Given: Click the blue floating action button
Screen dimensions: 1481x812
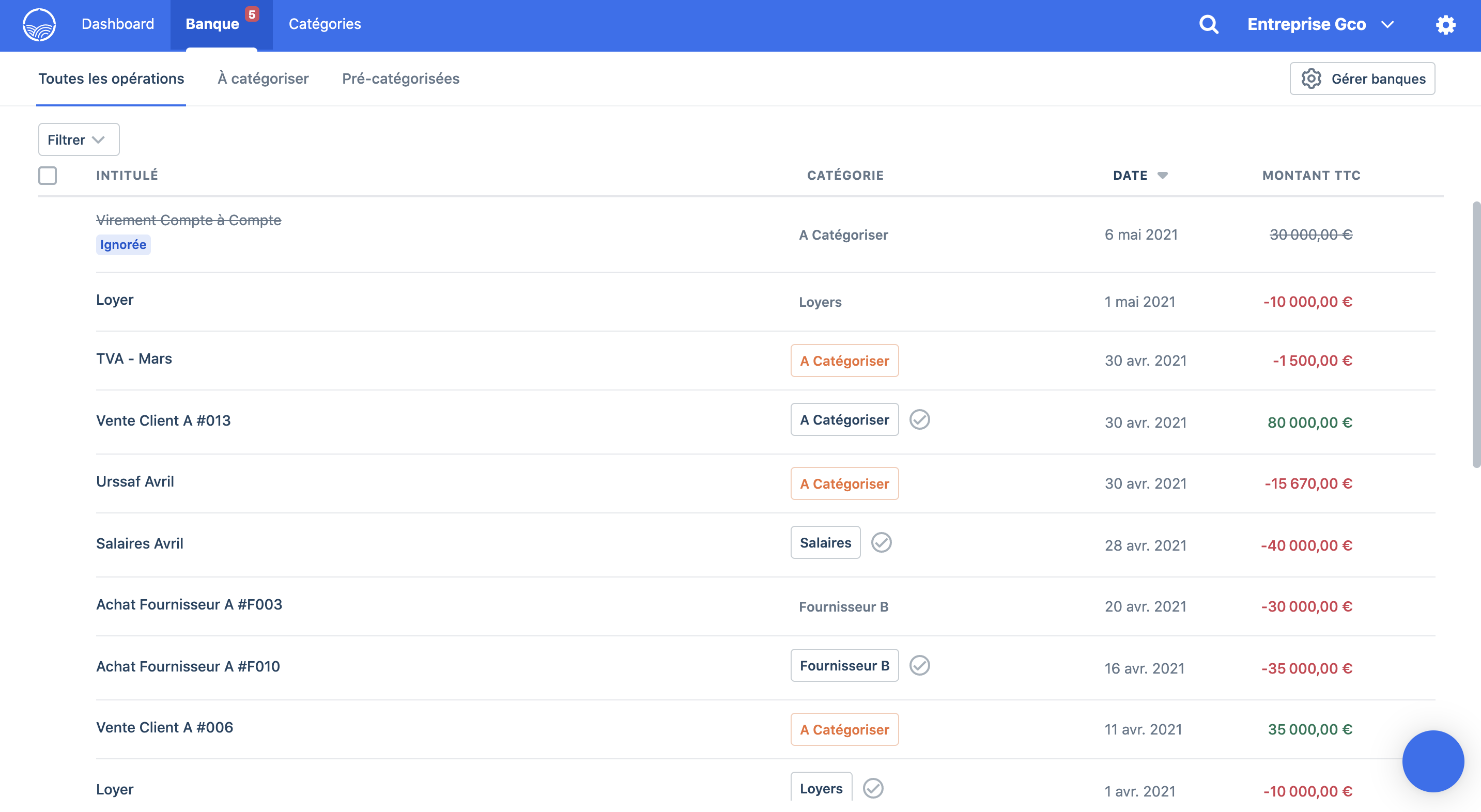Looking at the screenshot, I should (1433, 761).
